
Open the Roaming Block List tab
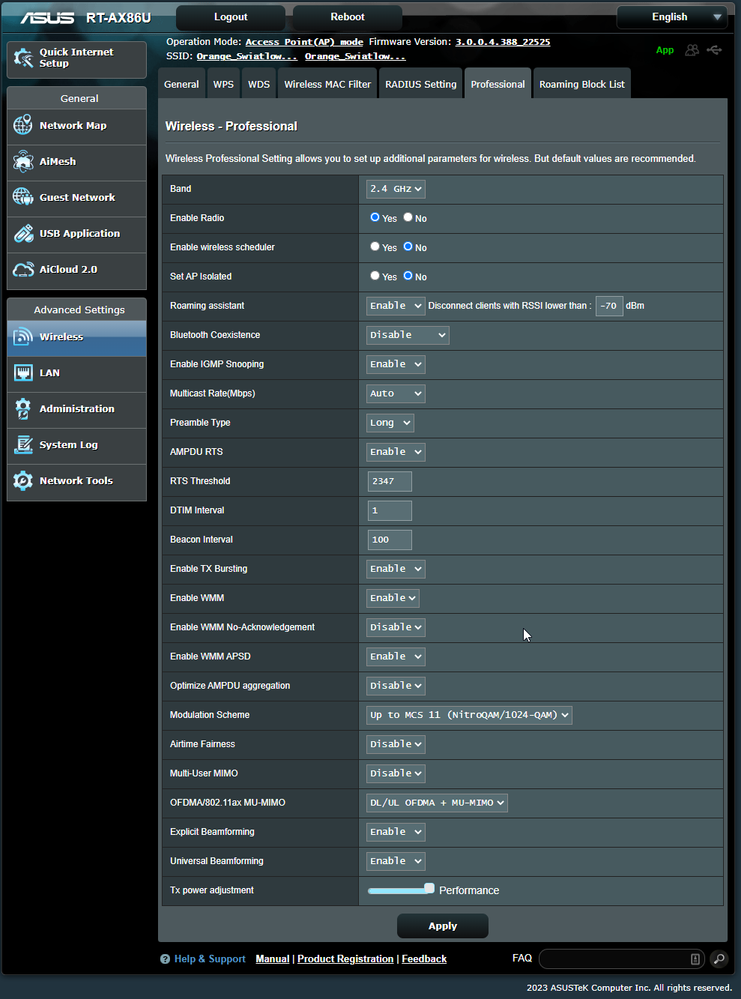click(581, 84)
